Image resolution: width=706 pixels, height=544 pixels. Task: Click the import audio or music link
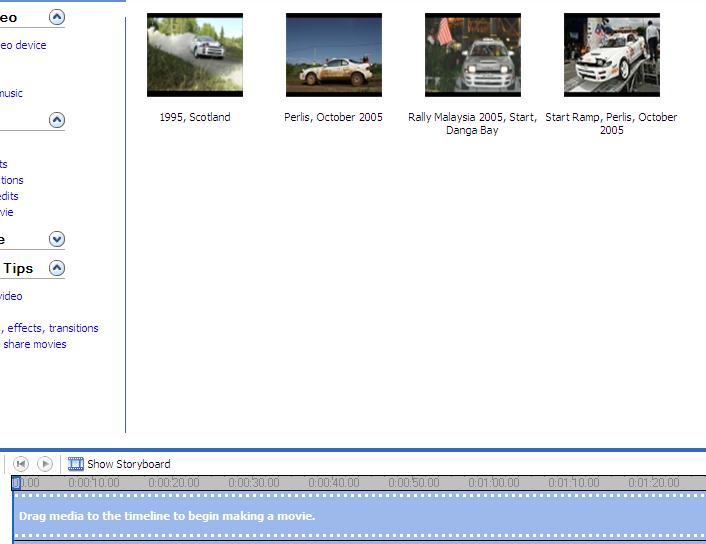coord(11,93)
